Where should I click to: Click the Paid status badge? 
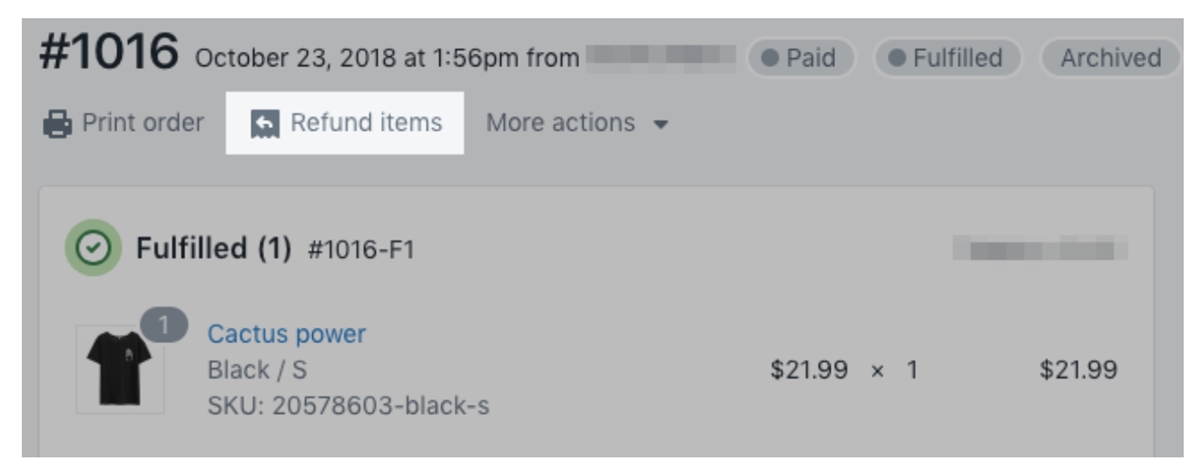800,58
